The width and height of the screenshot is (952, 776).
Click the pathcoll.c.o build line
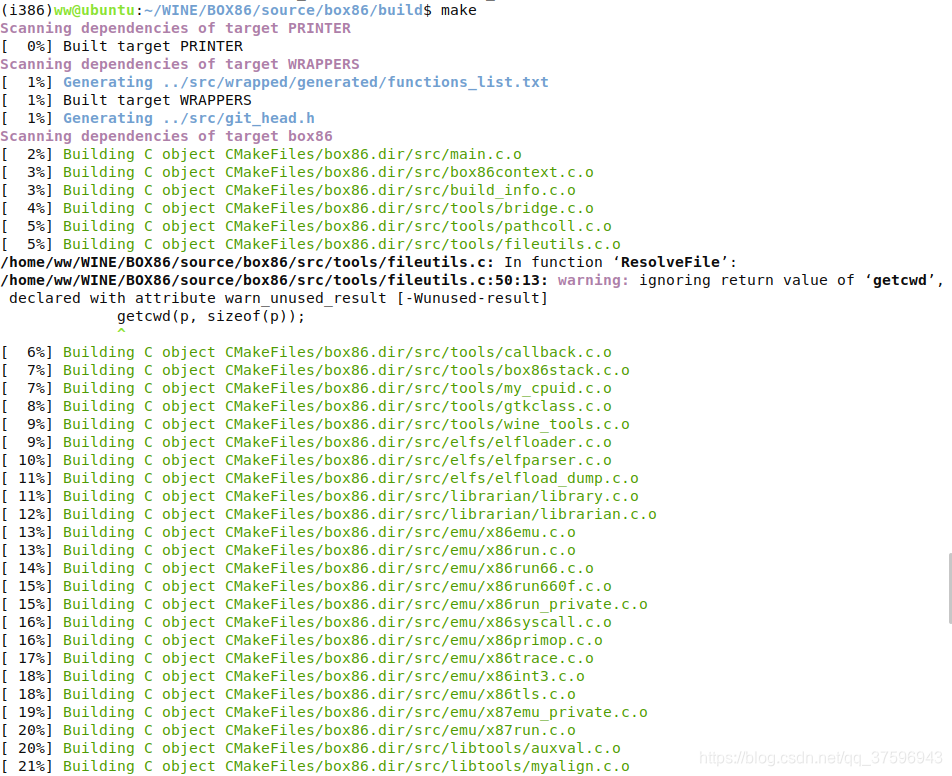[306, 226]
